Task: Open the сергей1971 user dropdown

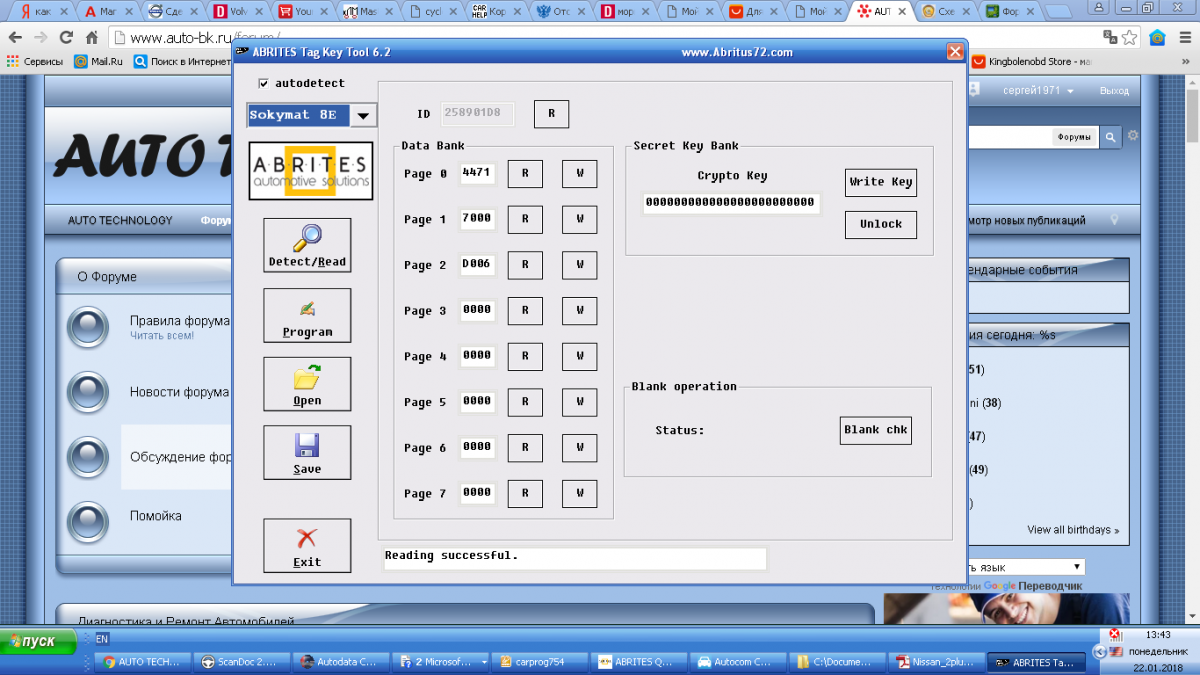Action: coord(1039,91)
